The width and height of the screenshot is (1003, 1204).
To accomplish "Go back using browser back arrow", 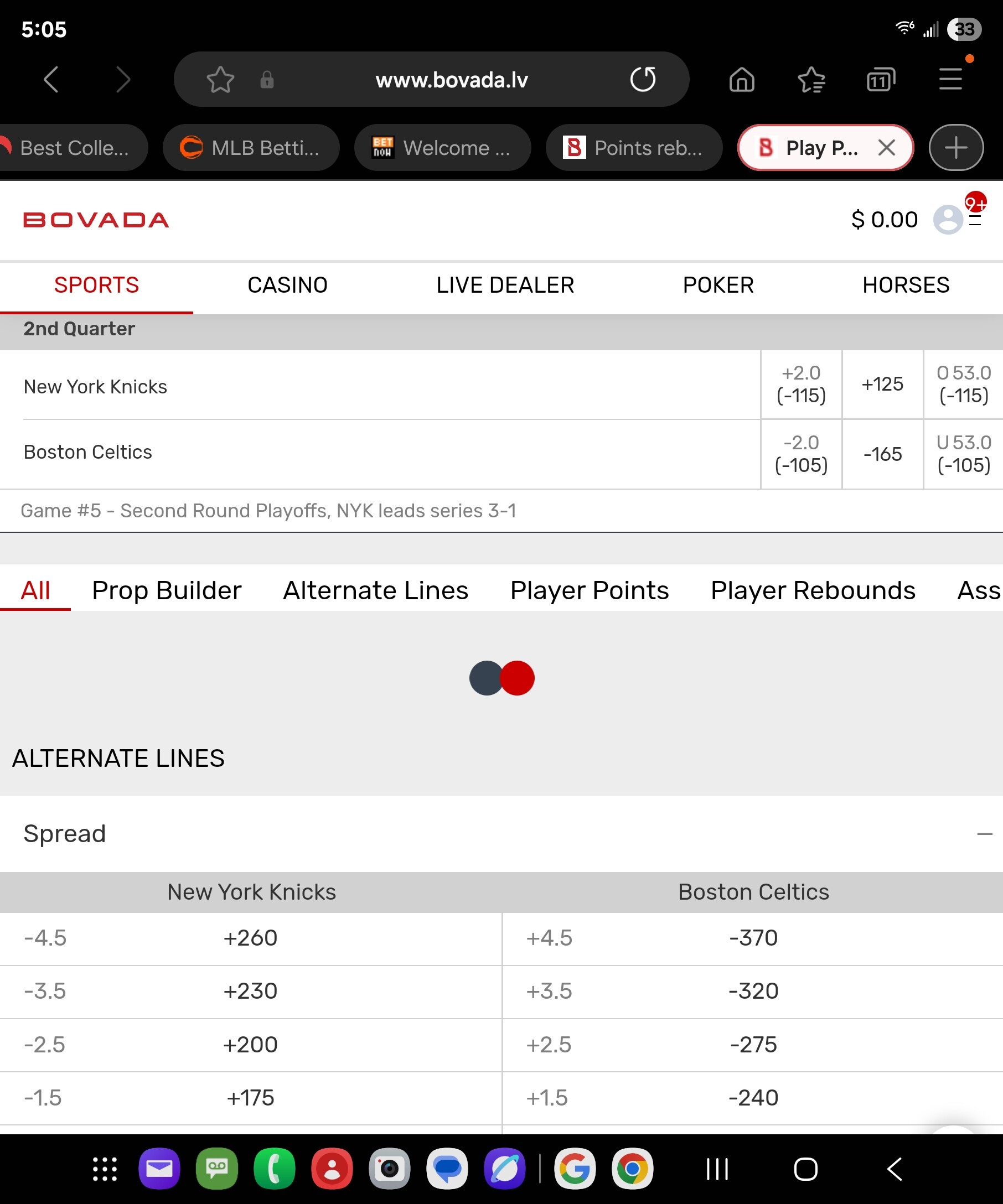I will pos(51,79).
